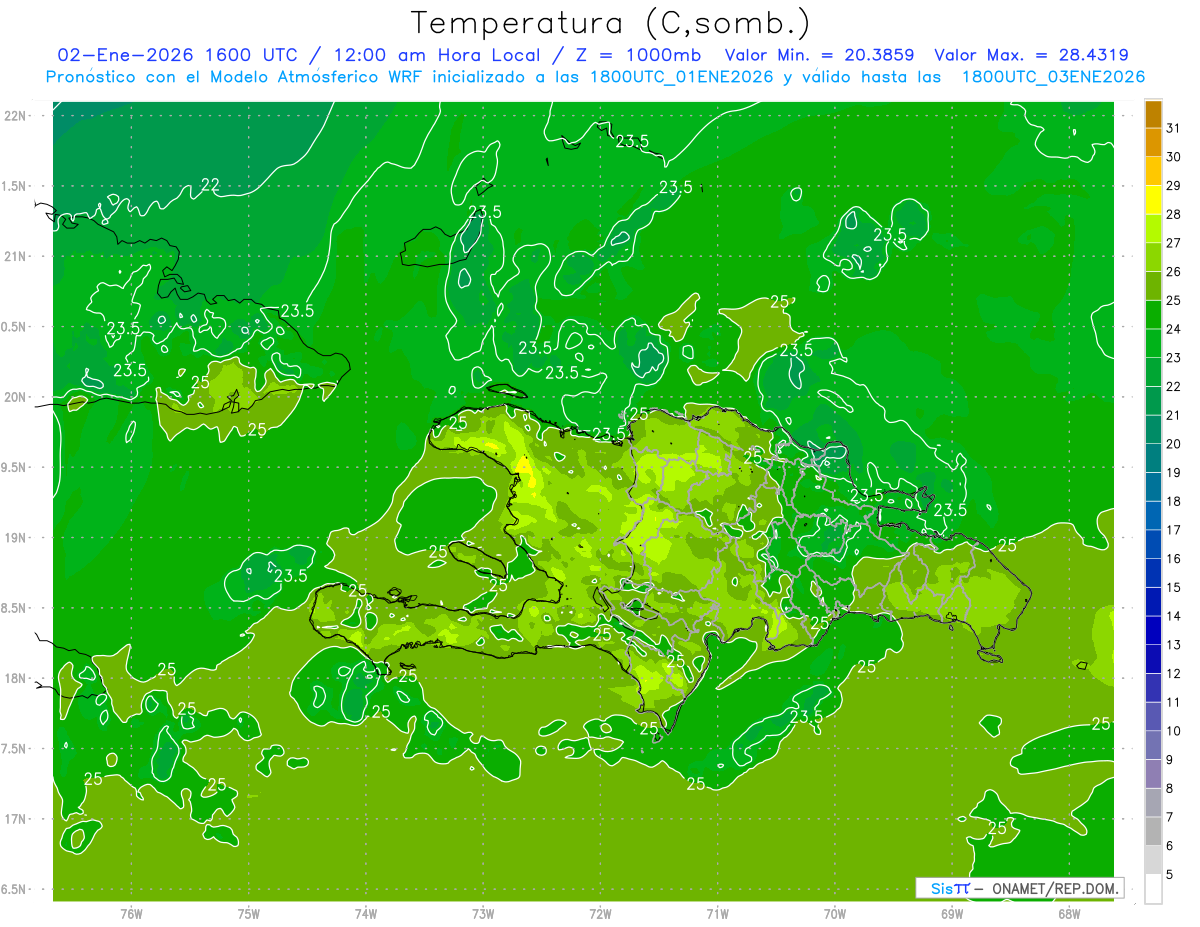Select the "Valor Max. = 28.4319" value

point(1031,55)
